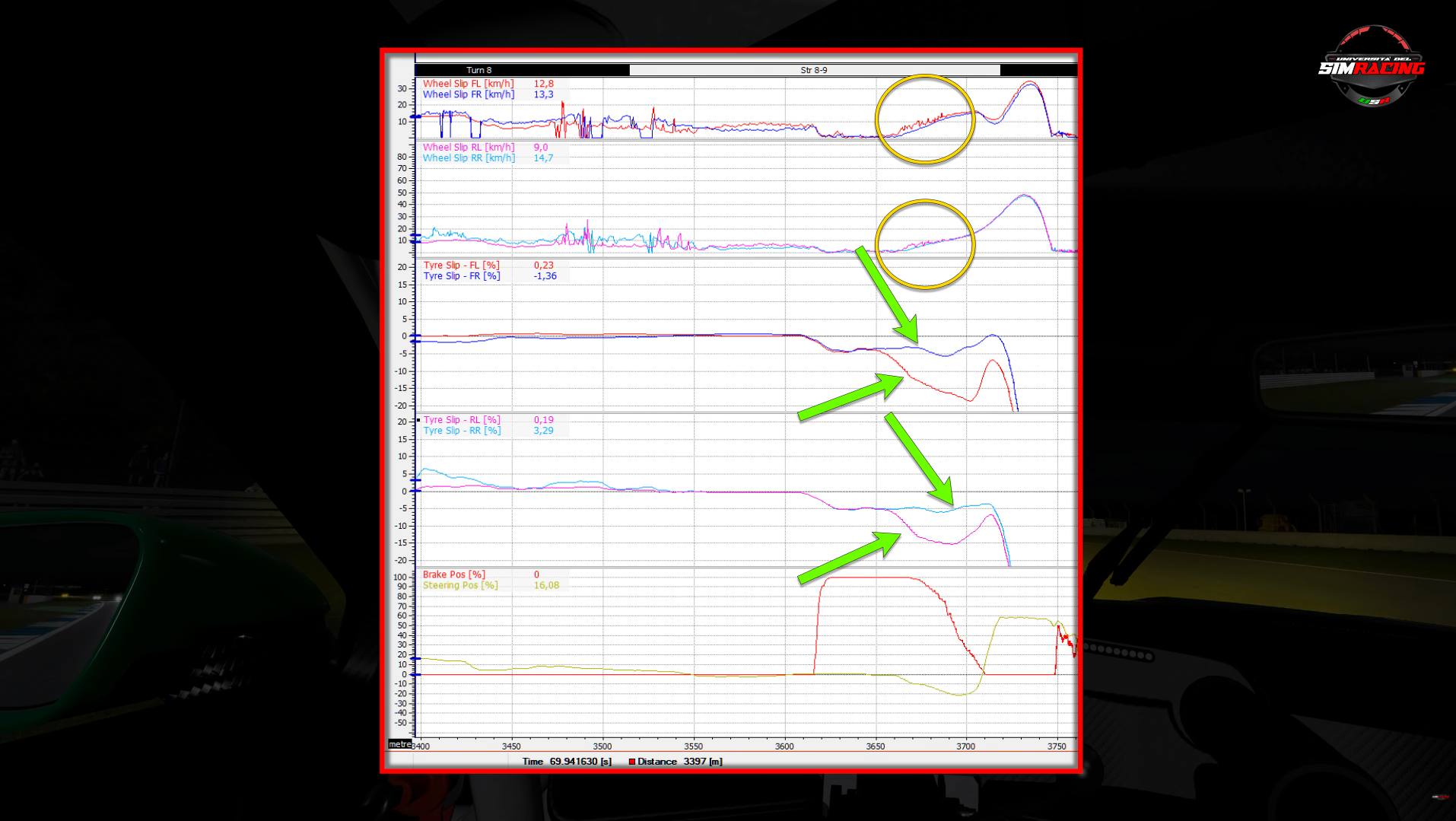Click the Wheel Slip RR channel label
The height and width of the screenshot is (821, 1456).
[469, 158]
